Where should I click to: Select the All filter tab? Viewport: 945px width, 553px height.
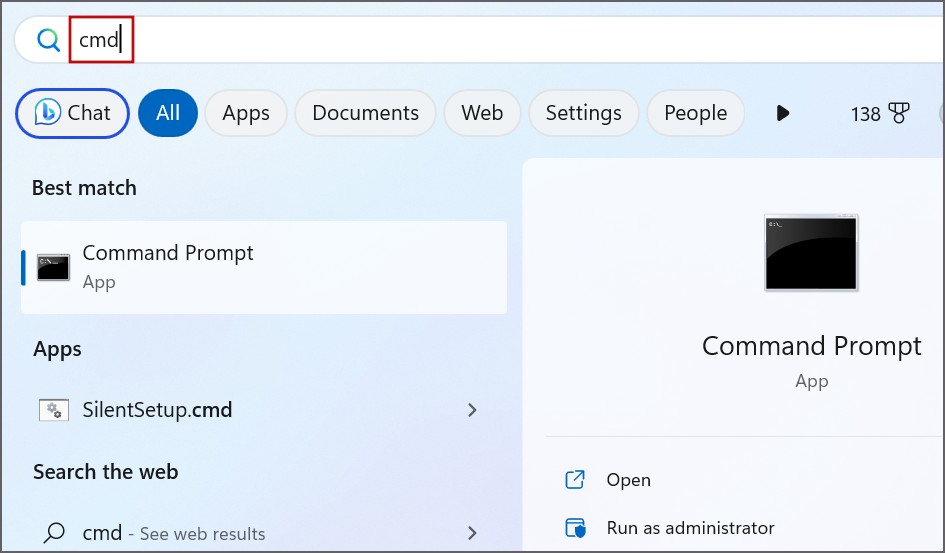(168, 113)
